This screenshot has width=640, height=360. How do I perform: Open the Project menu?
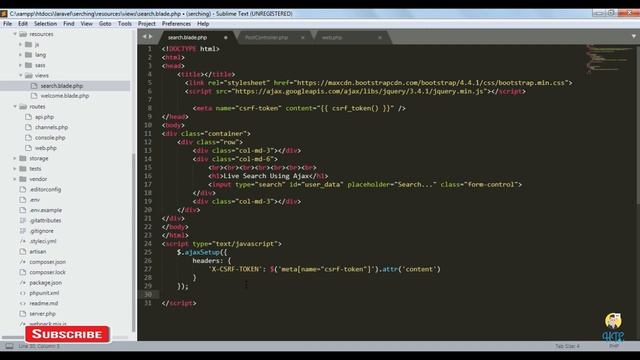[147, 24]
